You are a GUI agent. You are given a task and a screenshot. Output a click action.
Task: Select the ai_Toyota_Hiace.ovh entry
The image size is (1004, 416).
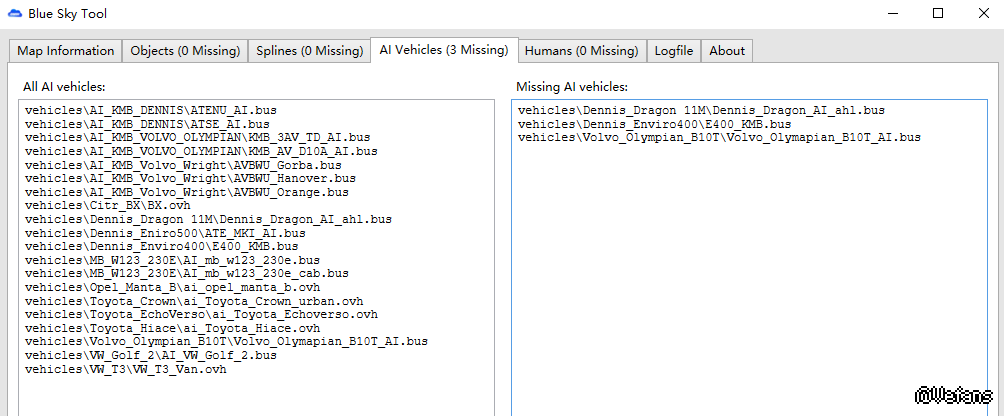172,328
